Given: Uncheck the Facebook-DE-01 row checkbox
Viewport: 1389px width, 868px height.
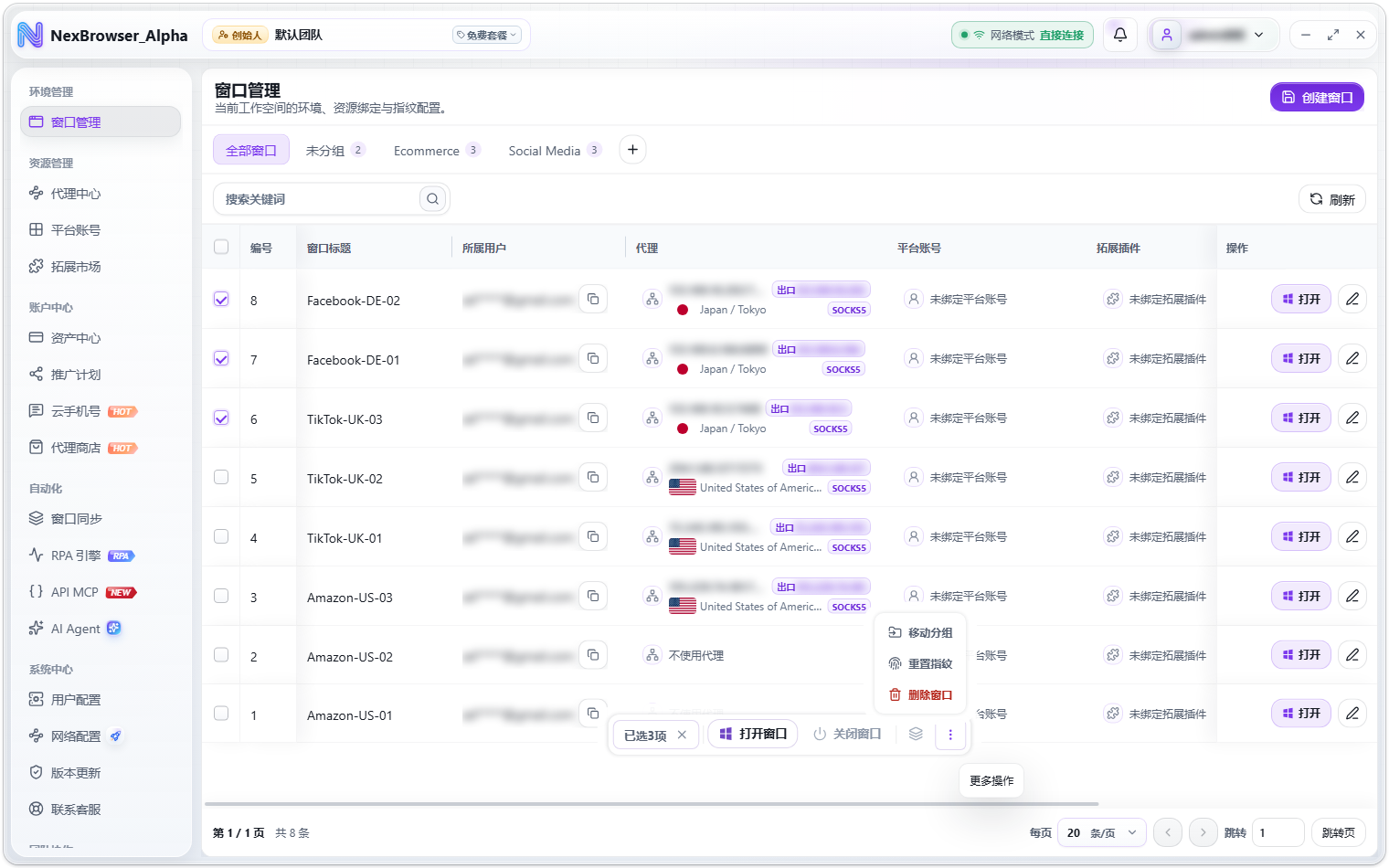Looking at the screenshot, I should (221, 359).
